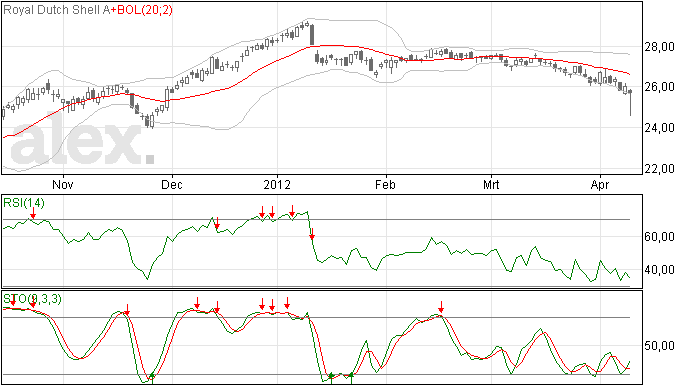
Task: Click the first January green buy arrow in stochastic
Action: [x=331, y=378]
